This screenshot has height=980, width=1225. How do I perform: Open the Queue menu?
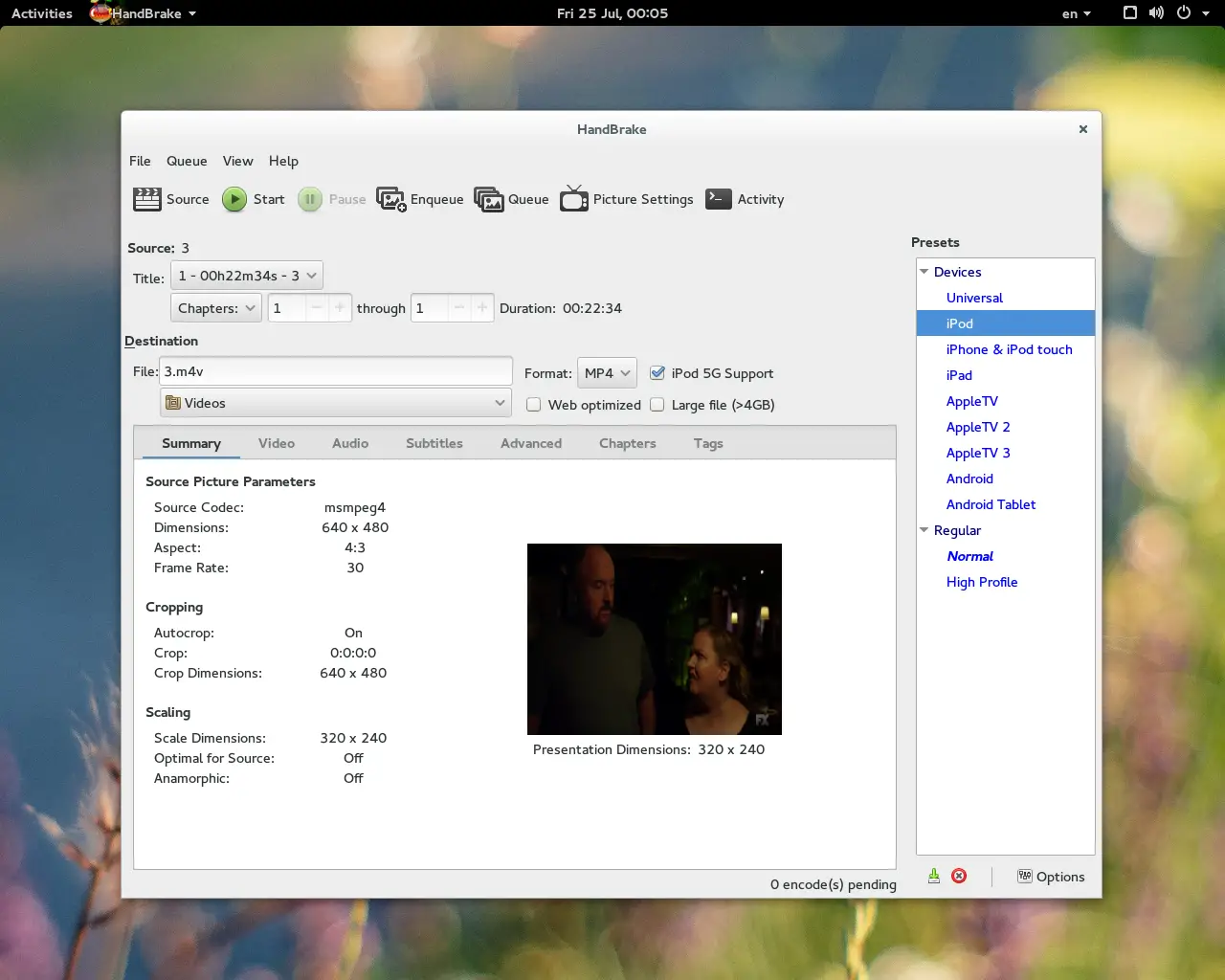(x=187, y=161)
